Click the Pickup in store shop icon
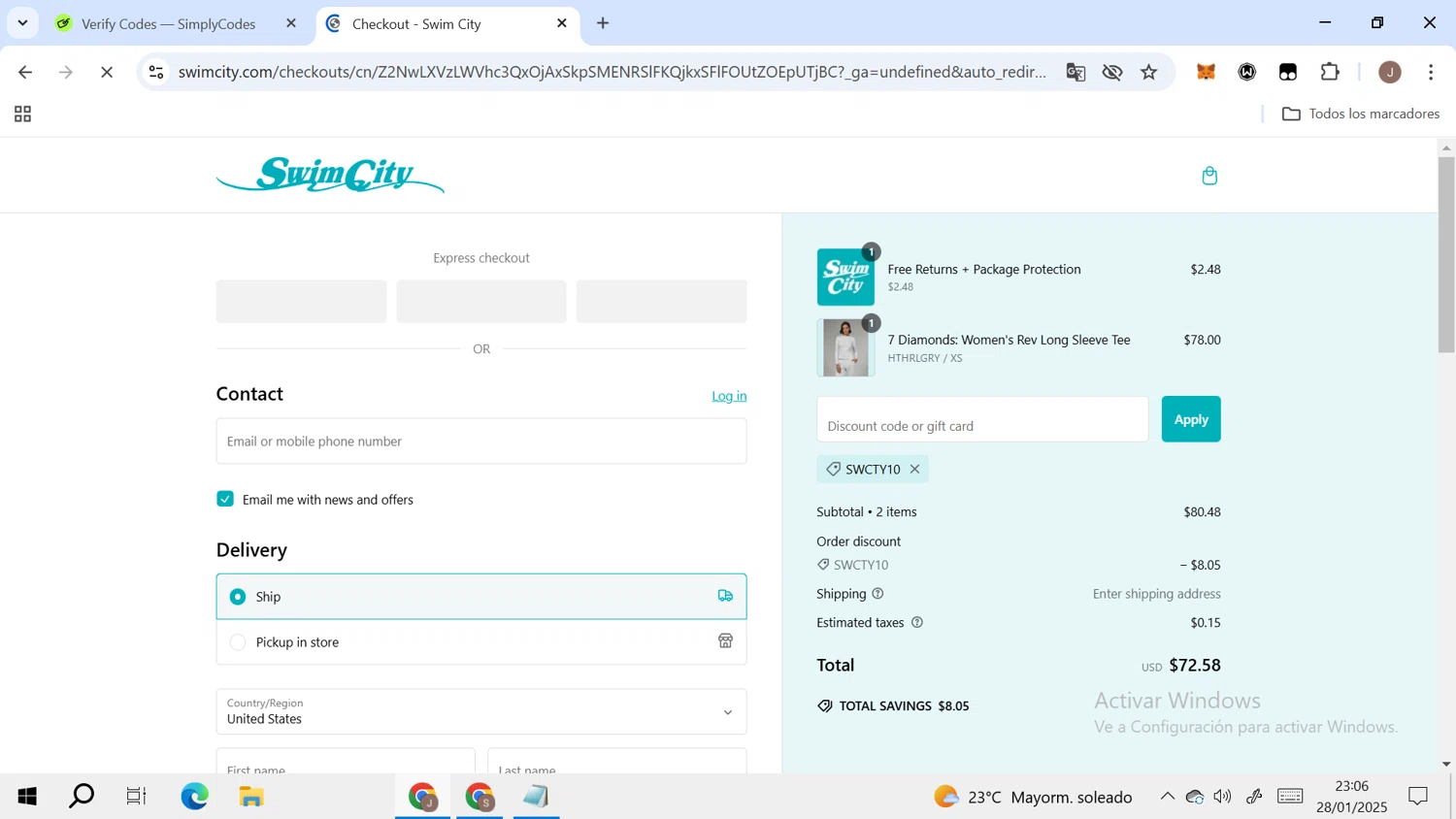1456x819 pixels. click(x=725, y=641)
